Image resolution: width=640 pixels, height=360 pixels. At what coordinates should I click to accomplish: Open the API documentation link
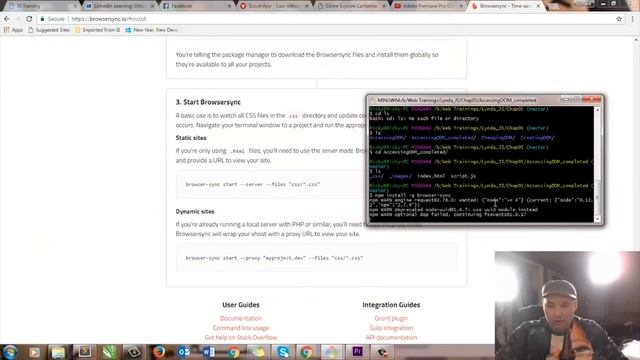[391, 338]
